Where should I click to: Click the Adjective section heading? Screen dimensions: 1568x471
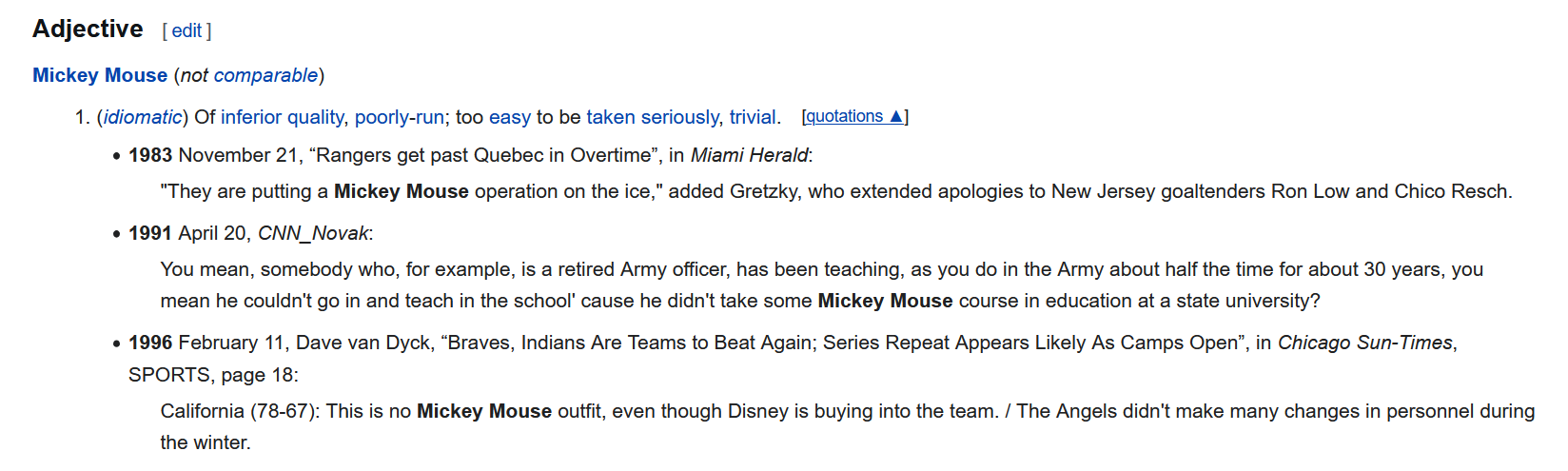click(x=88, y=29)
